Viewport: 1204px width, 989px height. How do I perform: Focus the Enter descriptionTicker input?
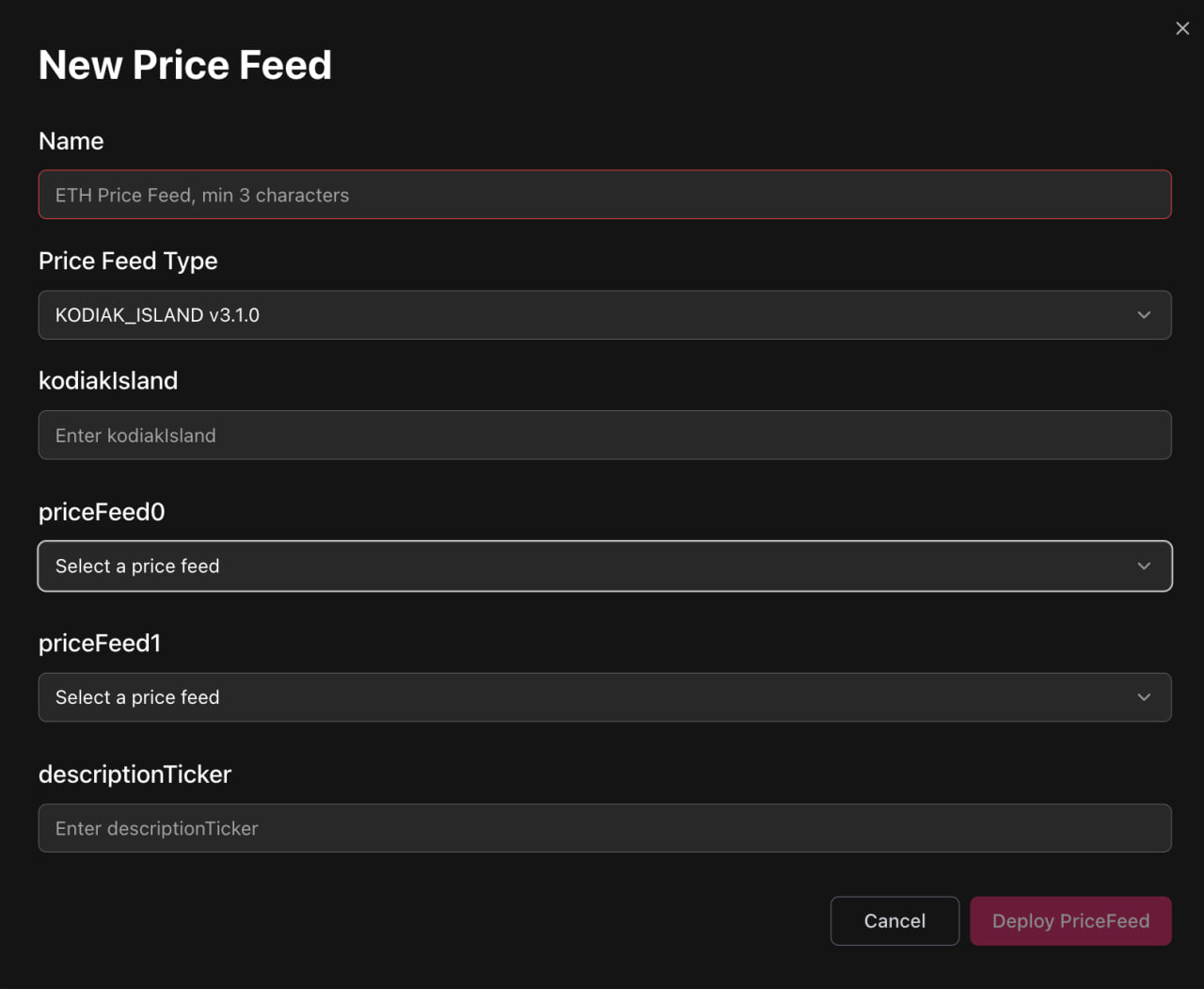[604, 828]
